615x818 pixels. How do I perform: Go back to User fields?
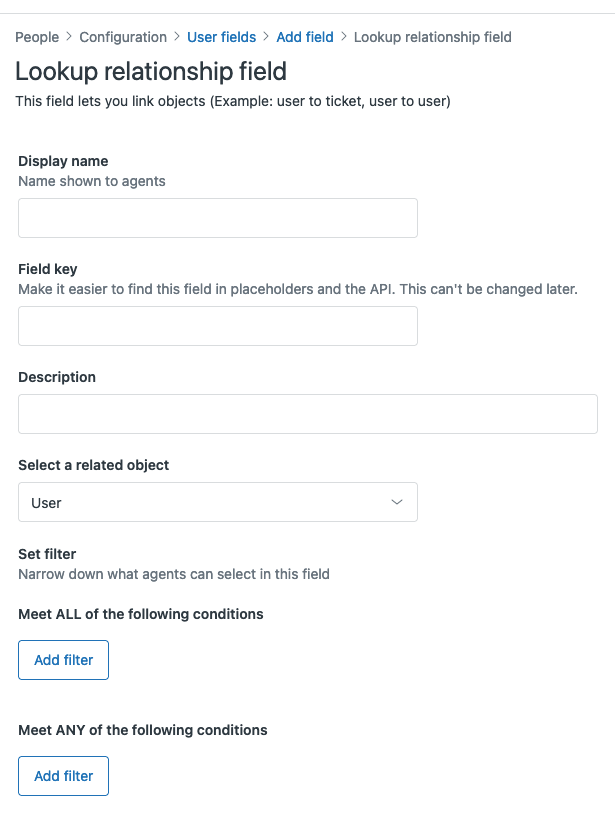point(222,37)
